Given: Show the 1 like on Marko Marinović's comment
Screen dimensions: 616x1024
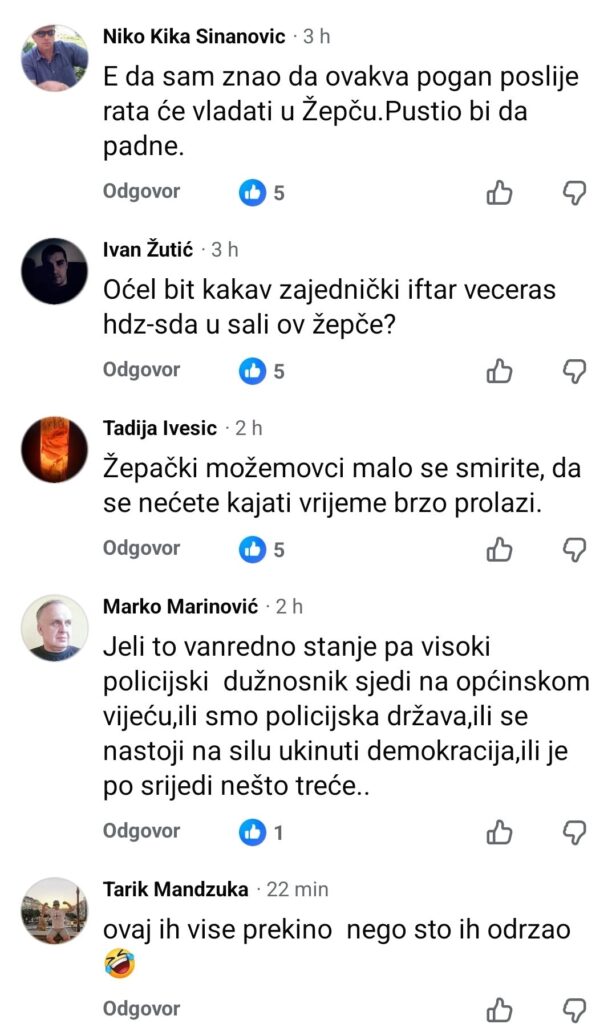Looking at the screenshot, I should click(x=262, y=831).
